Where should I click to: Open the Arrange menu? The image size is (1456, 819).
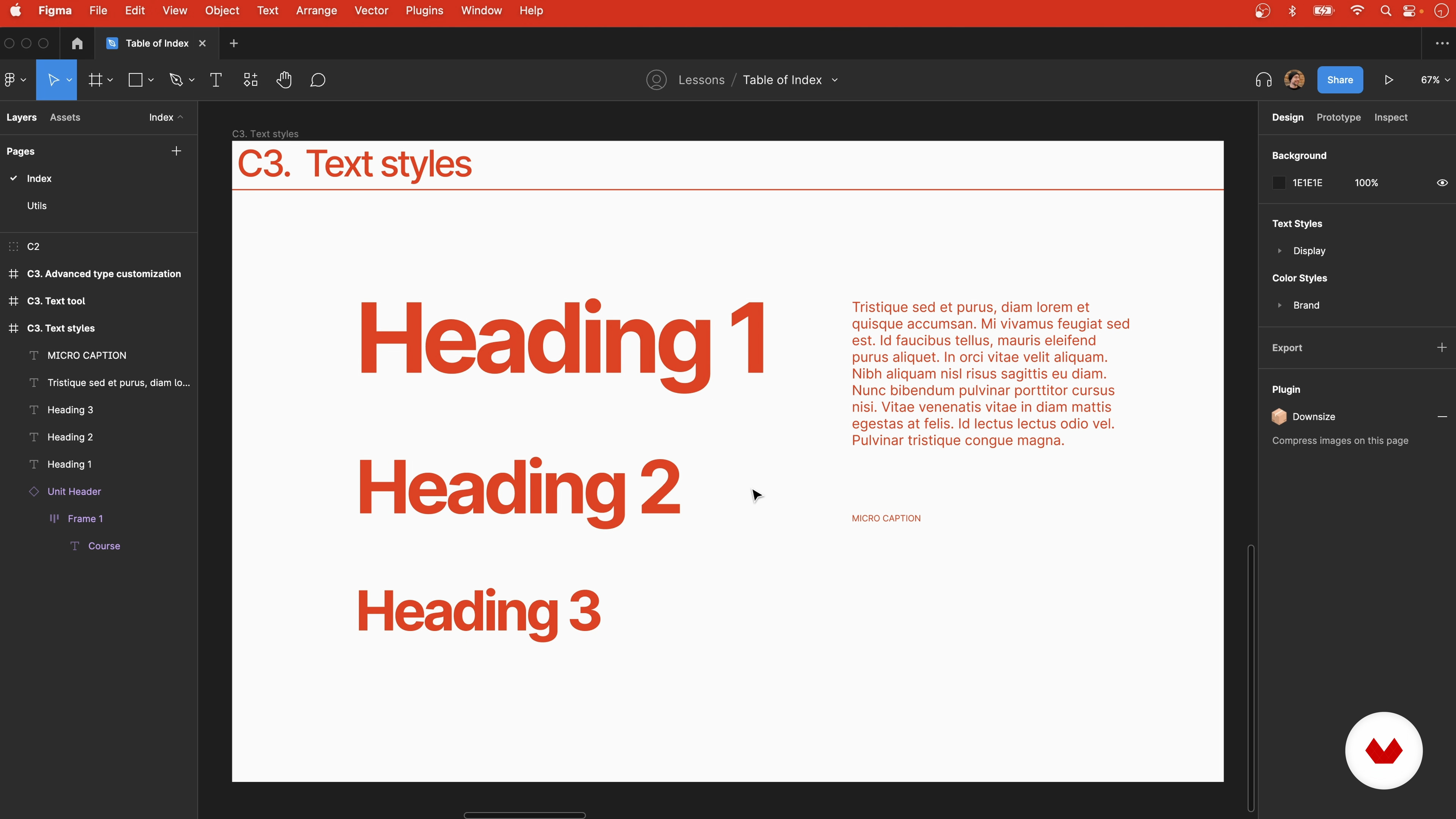[x=316, y=11]
